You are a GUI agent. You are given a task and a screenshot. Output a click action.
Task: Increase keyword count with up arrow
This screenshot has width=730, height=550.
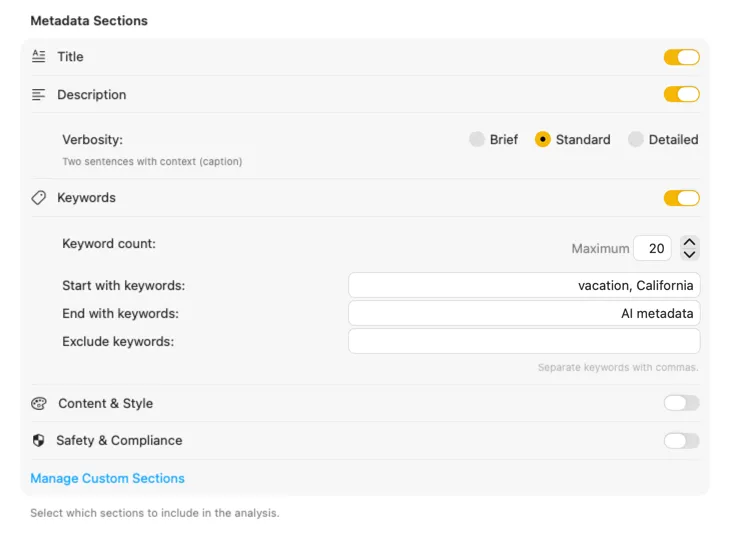[689, 242]
